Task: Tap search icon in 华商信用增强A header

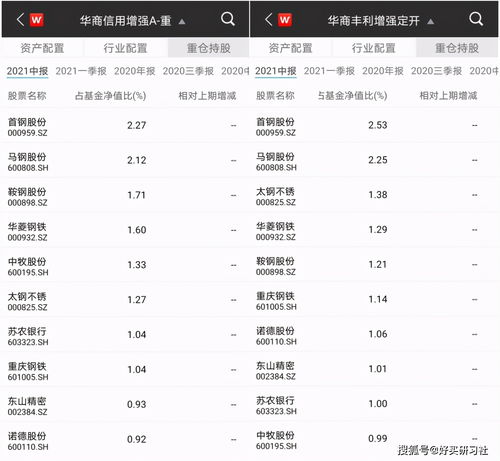Action: (228, 19)
